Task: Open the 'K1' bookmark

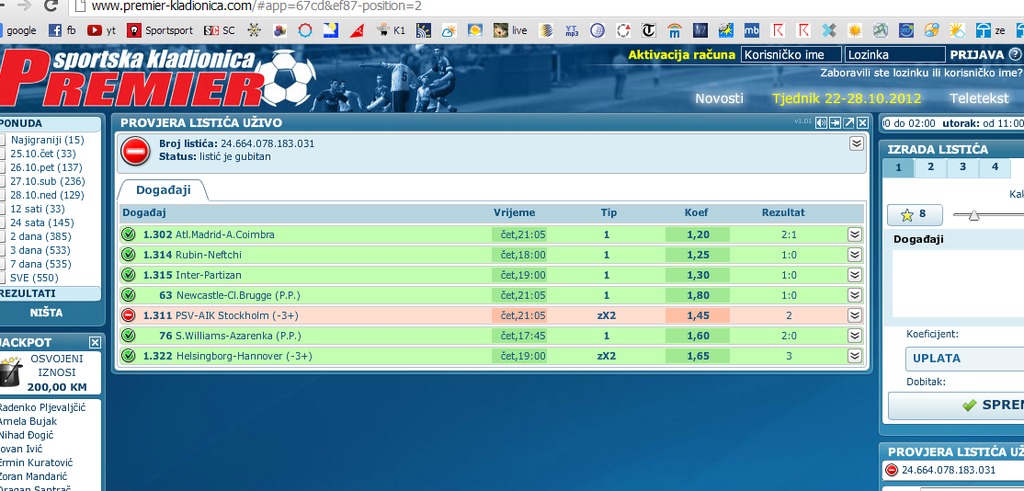Action: [391, 30]
